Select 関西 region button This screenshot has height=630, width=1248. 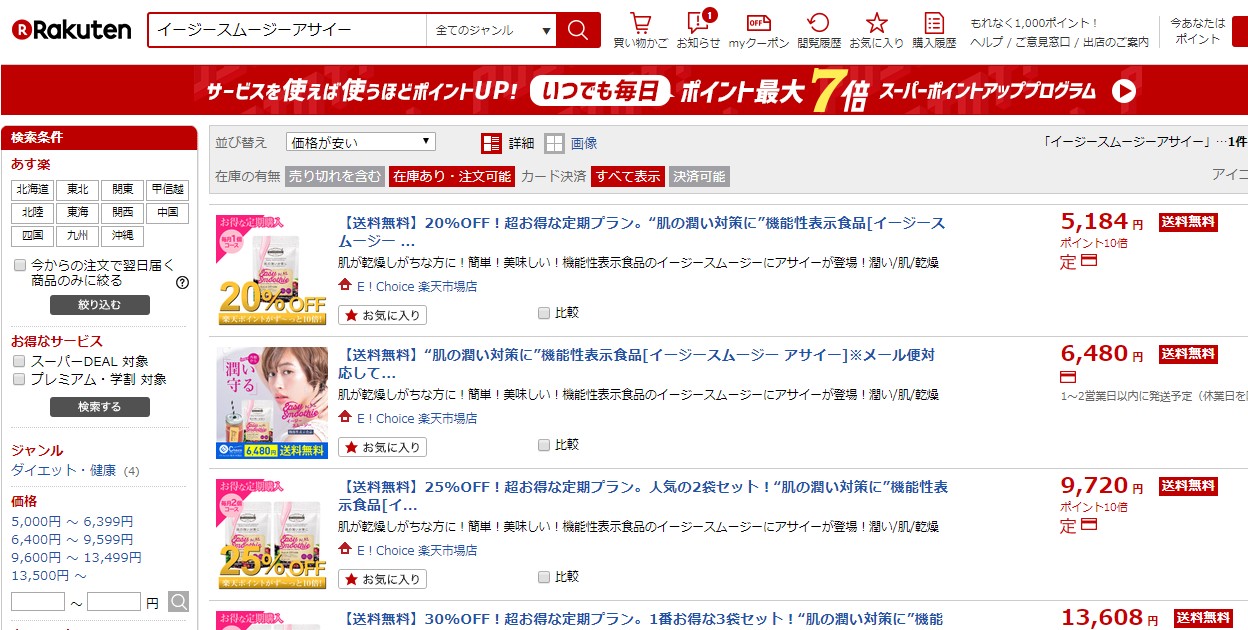(x=122, y=213)
